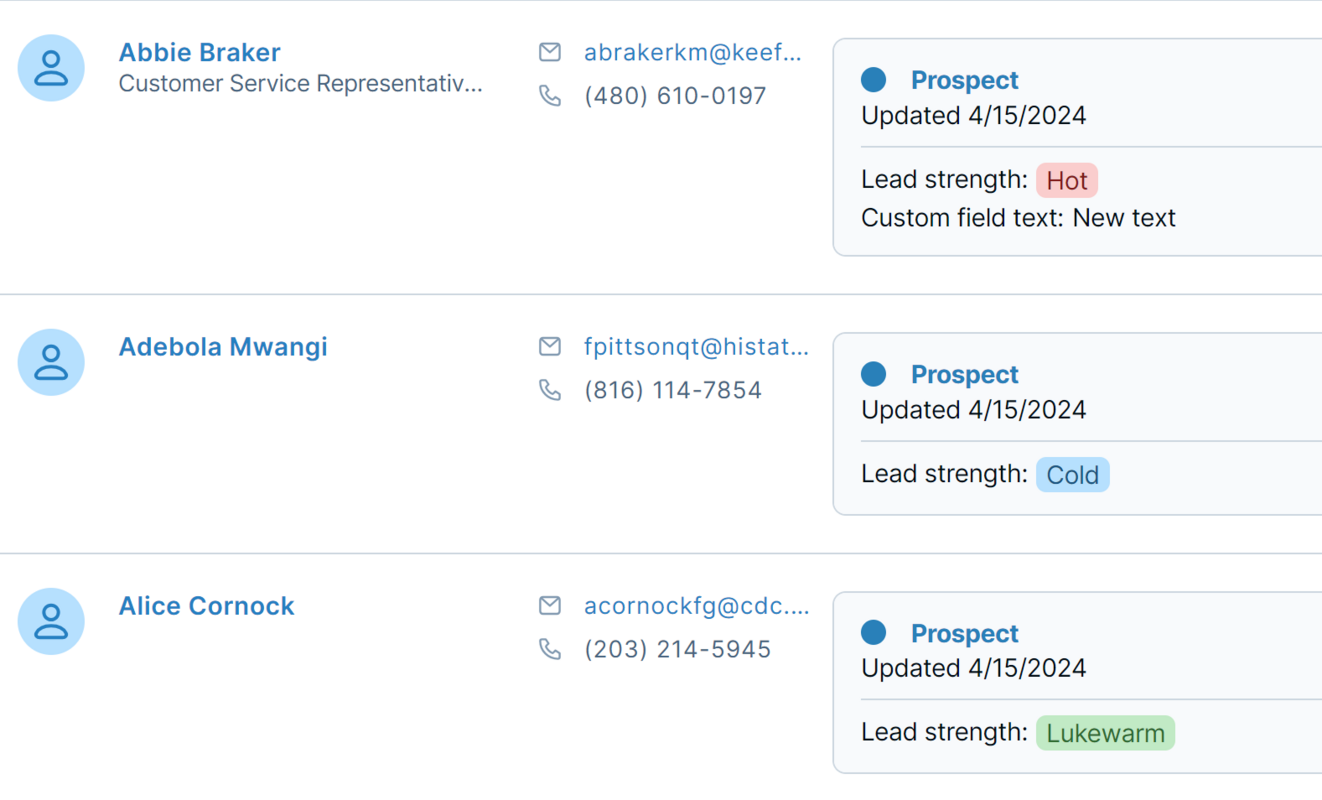Image resolution: width=1322 pixels, height=800 pixels.
Task: Click Adebola Mwangi's profile avatar
Action: [51, 362]
